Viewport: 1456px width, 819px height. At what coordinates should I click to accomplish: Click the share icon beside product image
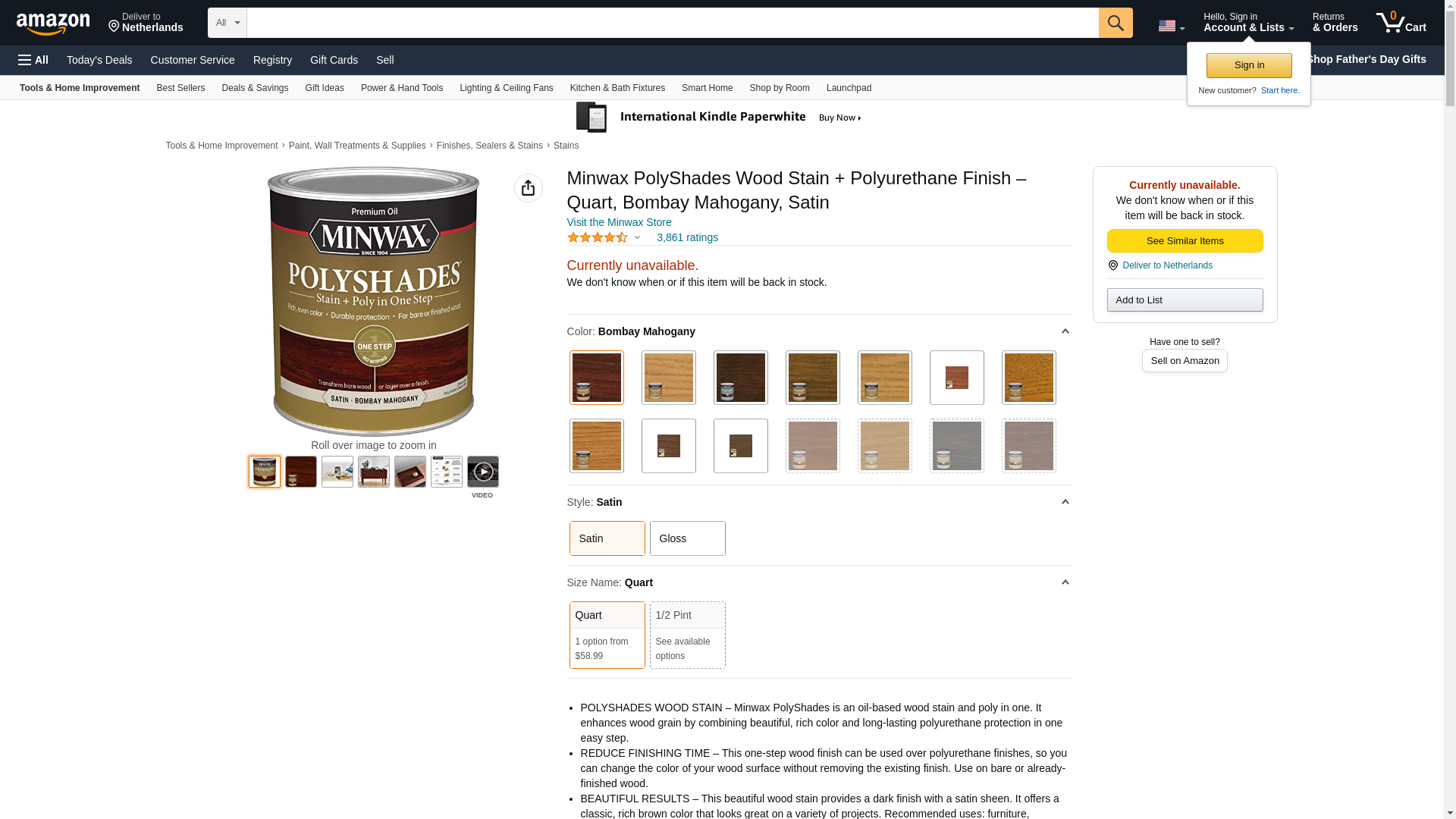click(528, 188)
